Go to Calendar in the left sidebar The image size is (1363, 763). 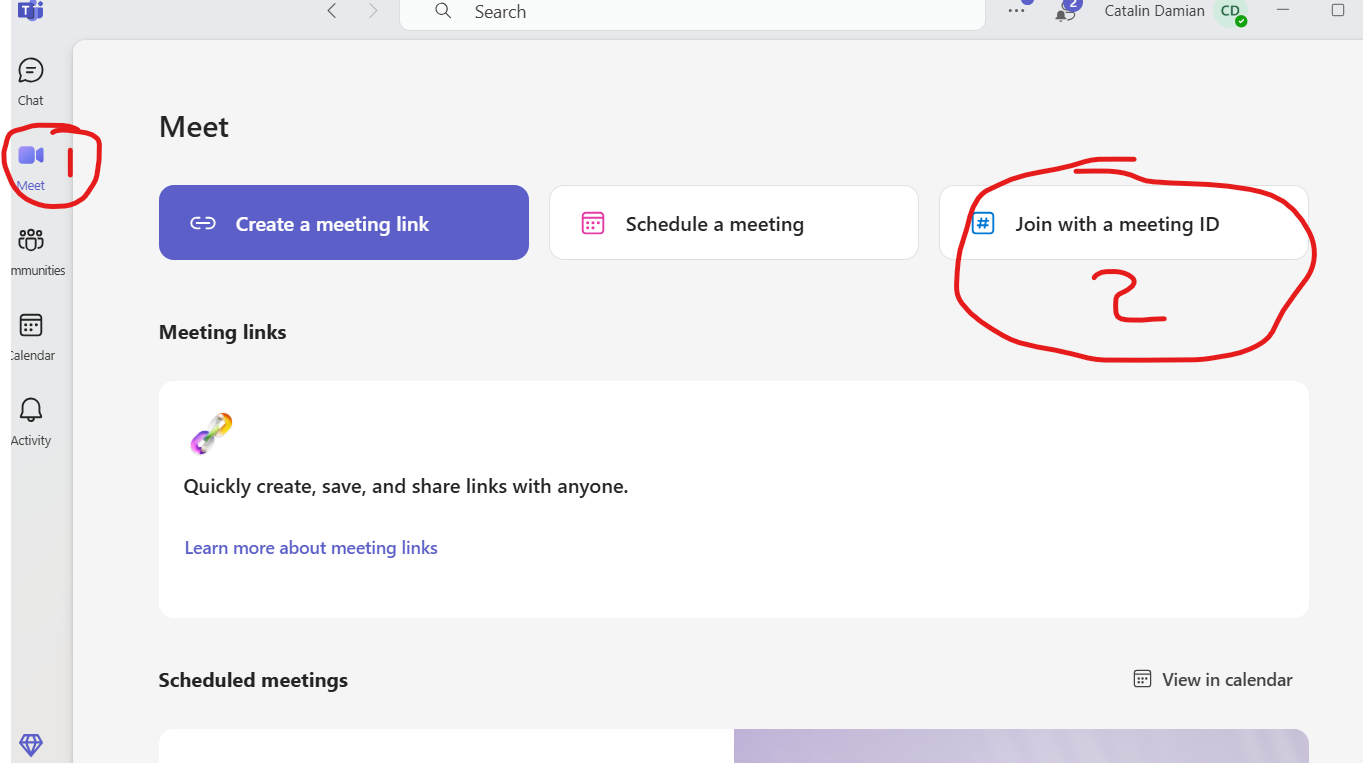[31, 335]
